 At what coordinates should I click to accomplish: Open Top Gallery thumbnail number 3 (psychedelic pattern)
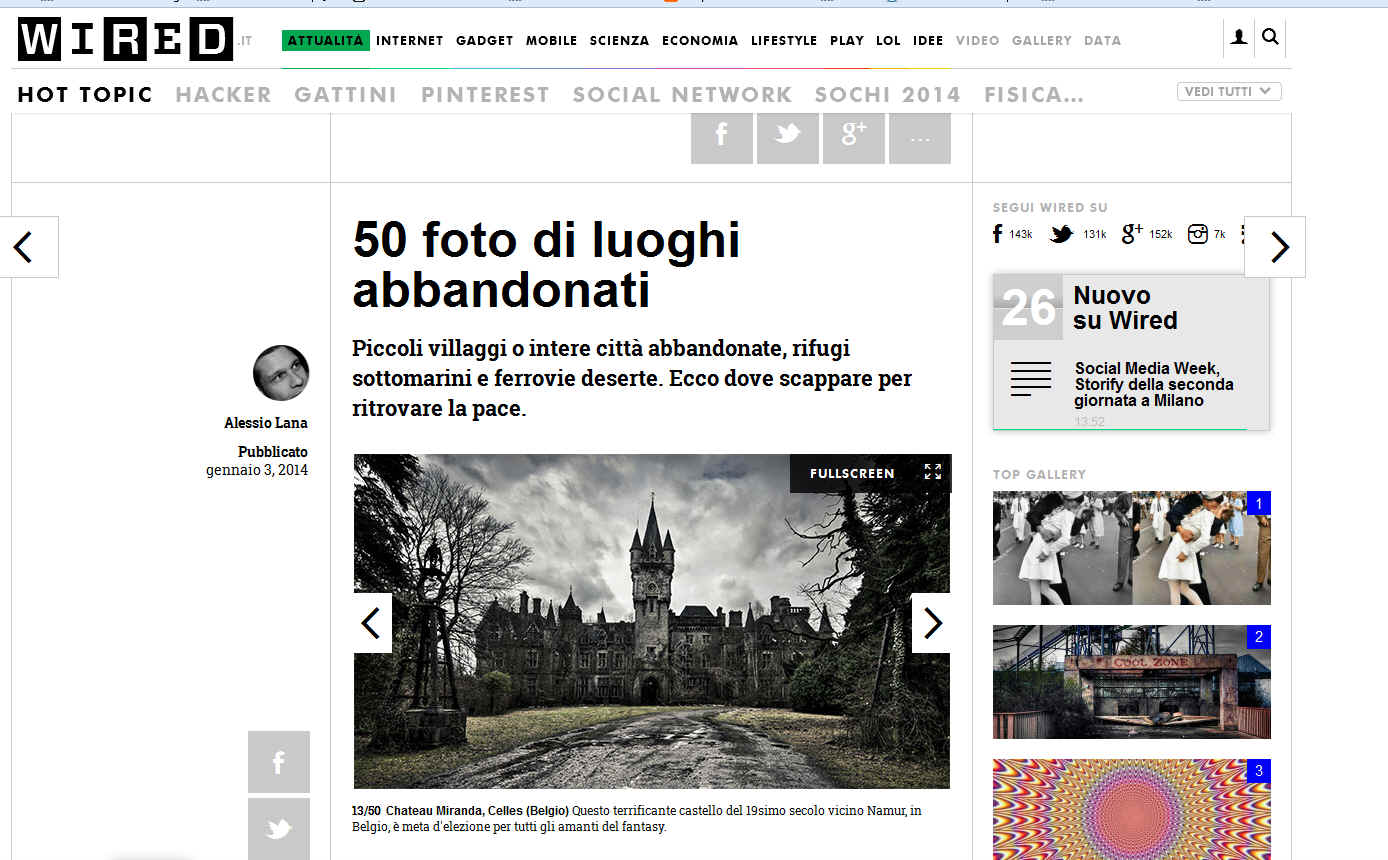click(x=1132, y=809)
